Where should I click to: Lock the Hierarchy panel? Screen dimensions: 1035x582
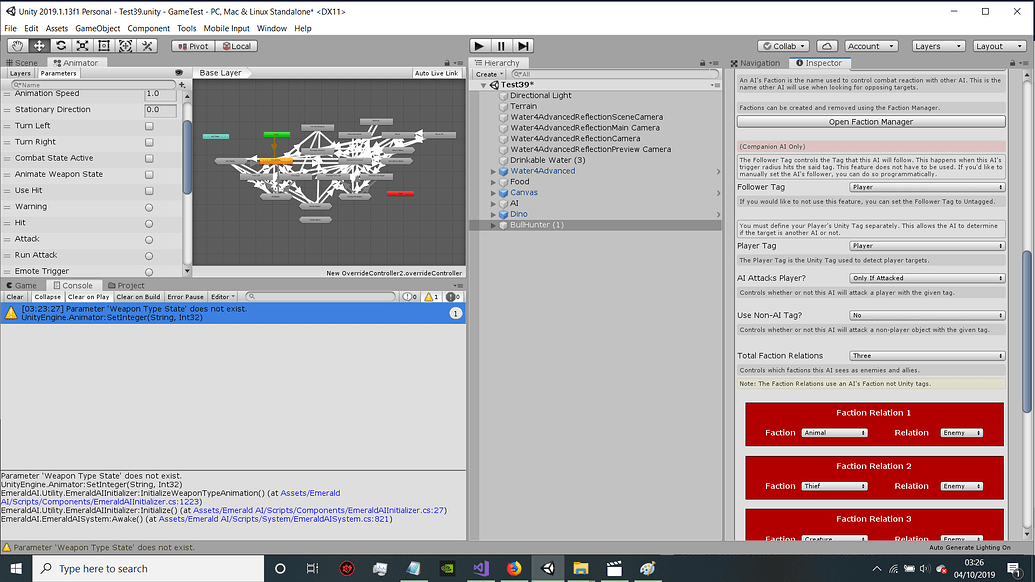[x=703, y=63]
